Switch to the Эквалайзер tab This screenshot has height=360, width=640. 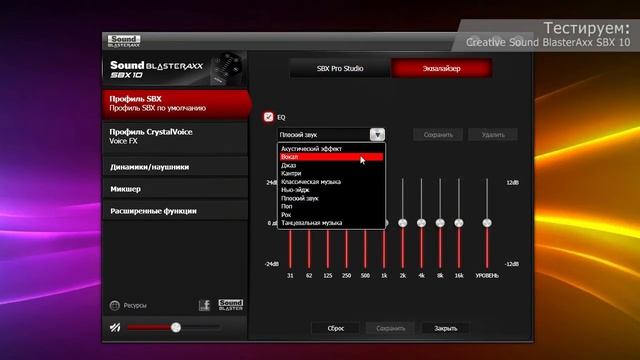[441, 69]
